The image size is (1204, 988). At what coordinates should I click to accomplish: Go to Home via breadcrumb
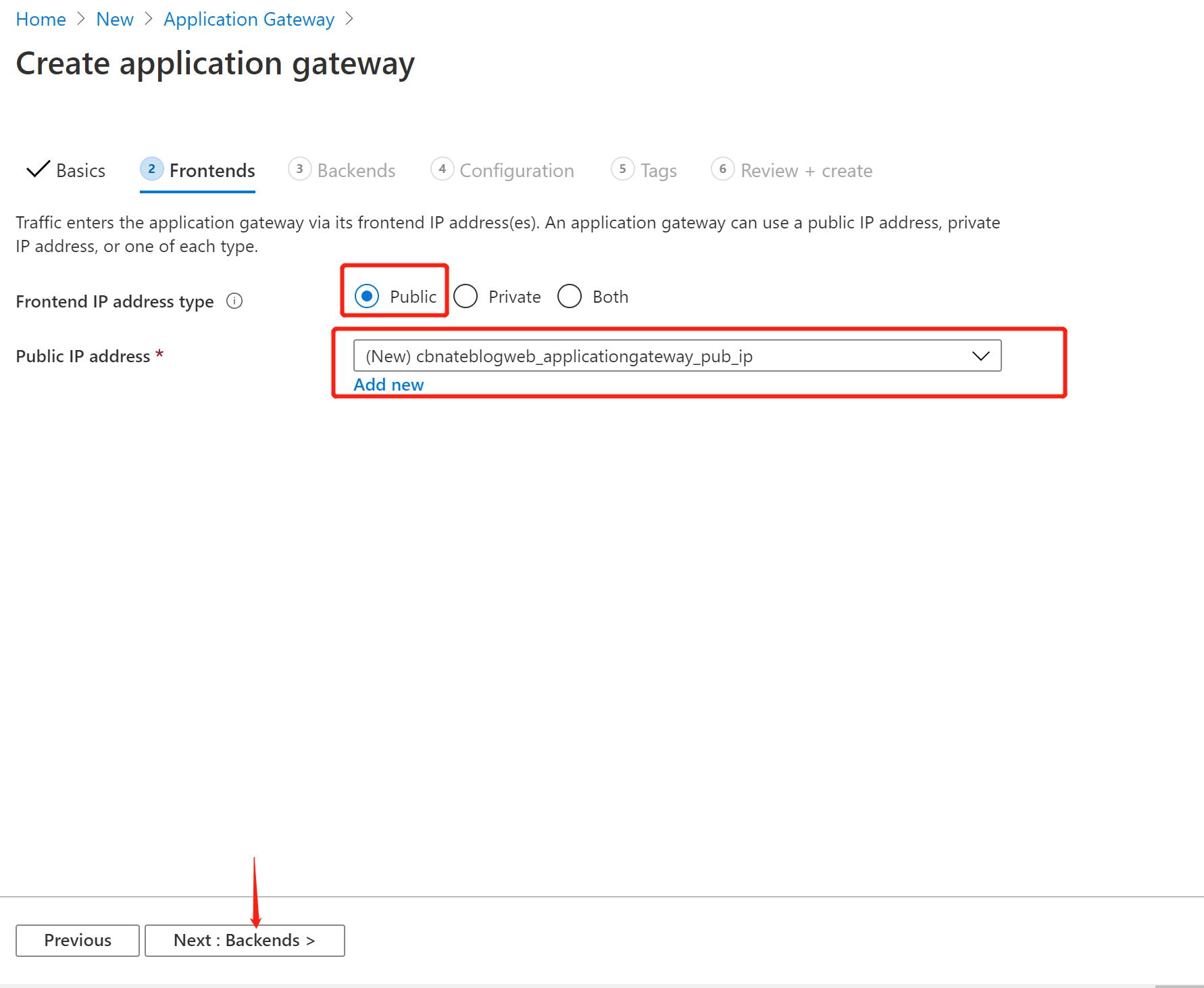[x=41, y=19]
